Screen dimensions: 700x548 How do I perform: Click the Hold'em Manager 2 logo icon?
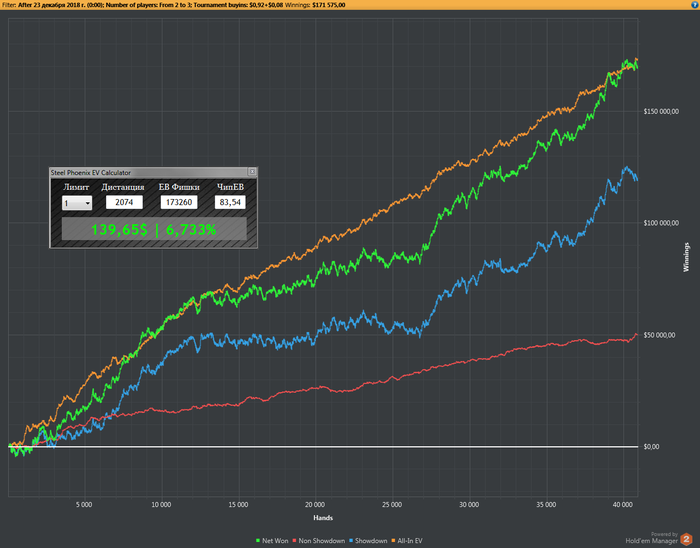[x=687, y=539]
